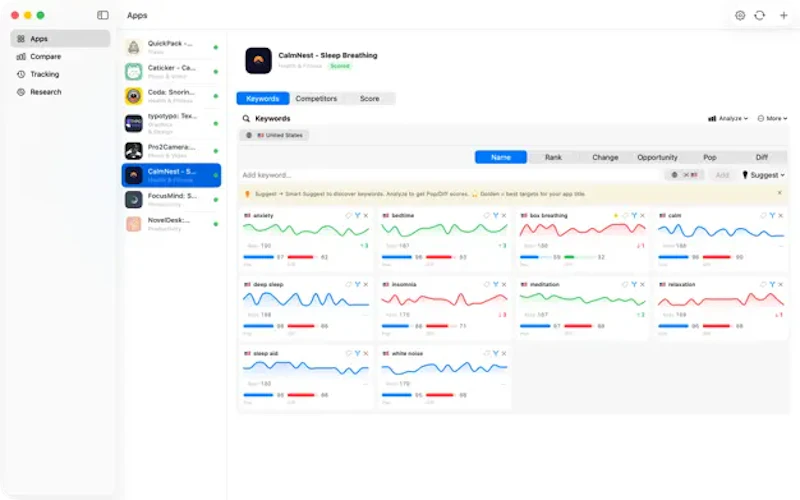Switch to the Score tab
The height and width of the screenshot is (500, 800).
click(x=369, y=98)
